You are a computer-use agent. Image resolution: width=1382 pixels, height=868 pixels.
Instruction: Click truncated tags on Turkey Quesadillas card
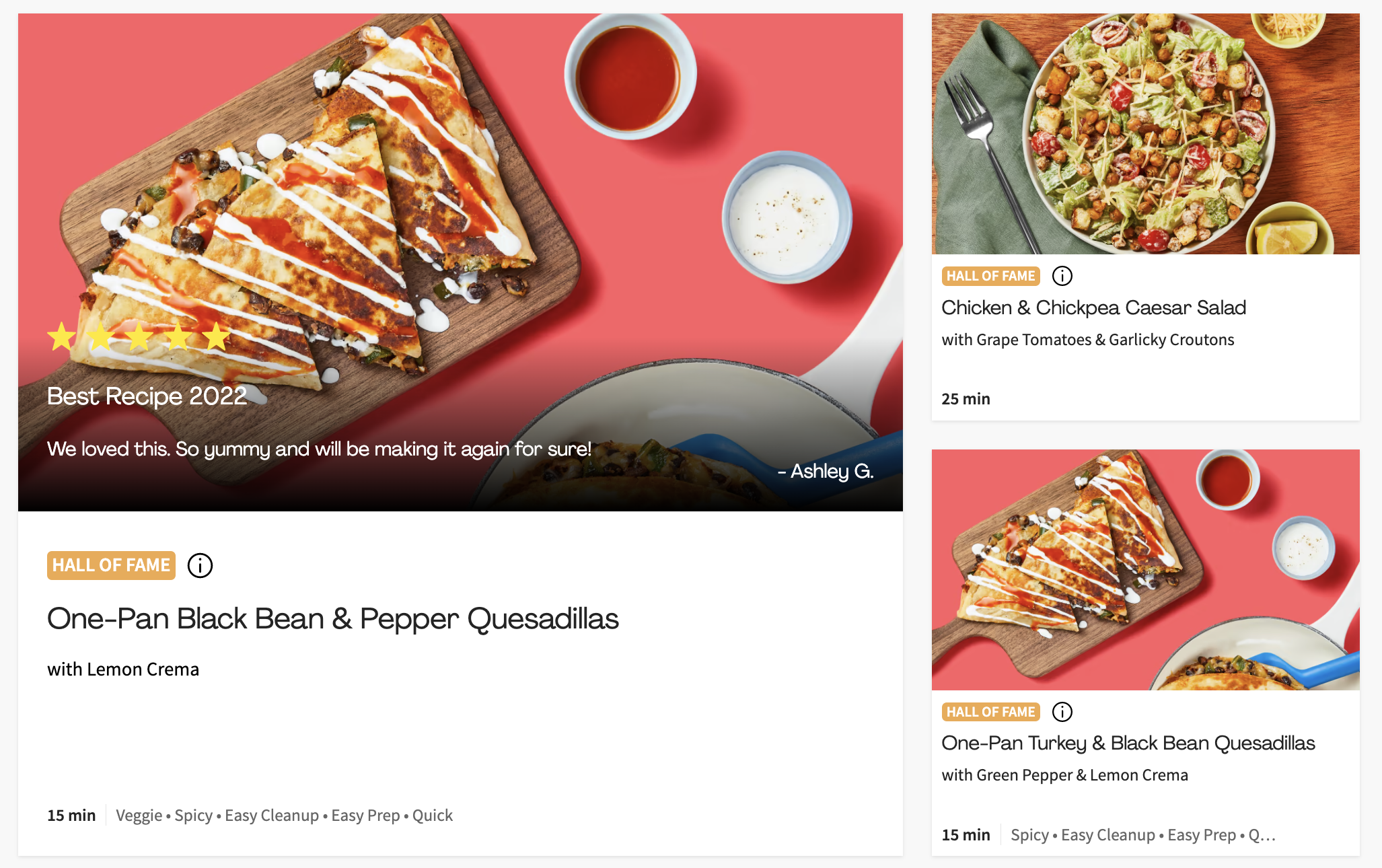1143,835
